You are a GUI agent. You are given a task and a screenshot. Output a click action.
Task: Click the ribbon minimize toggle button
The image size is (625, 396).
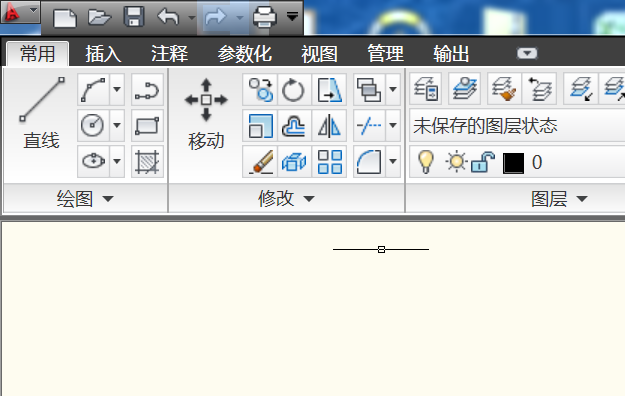pyautogui.click(x=527, y=53)
